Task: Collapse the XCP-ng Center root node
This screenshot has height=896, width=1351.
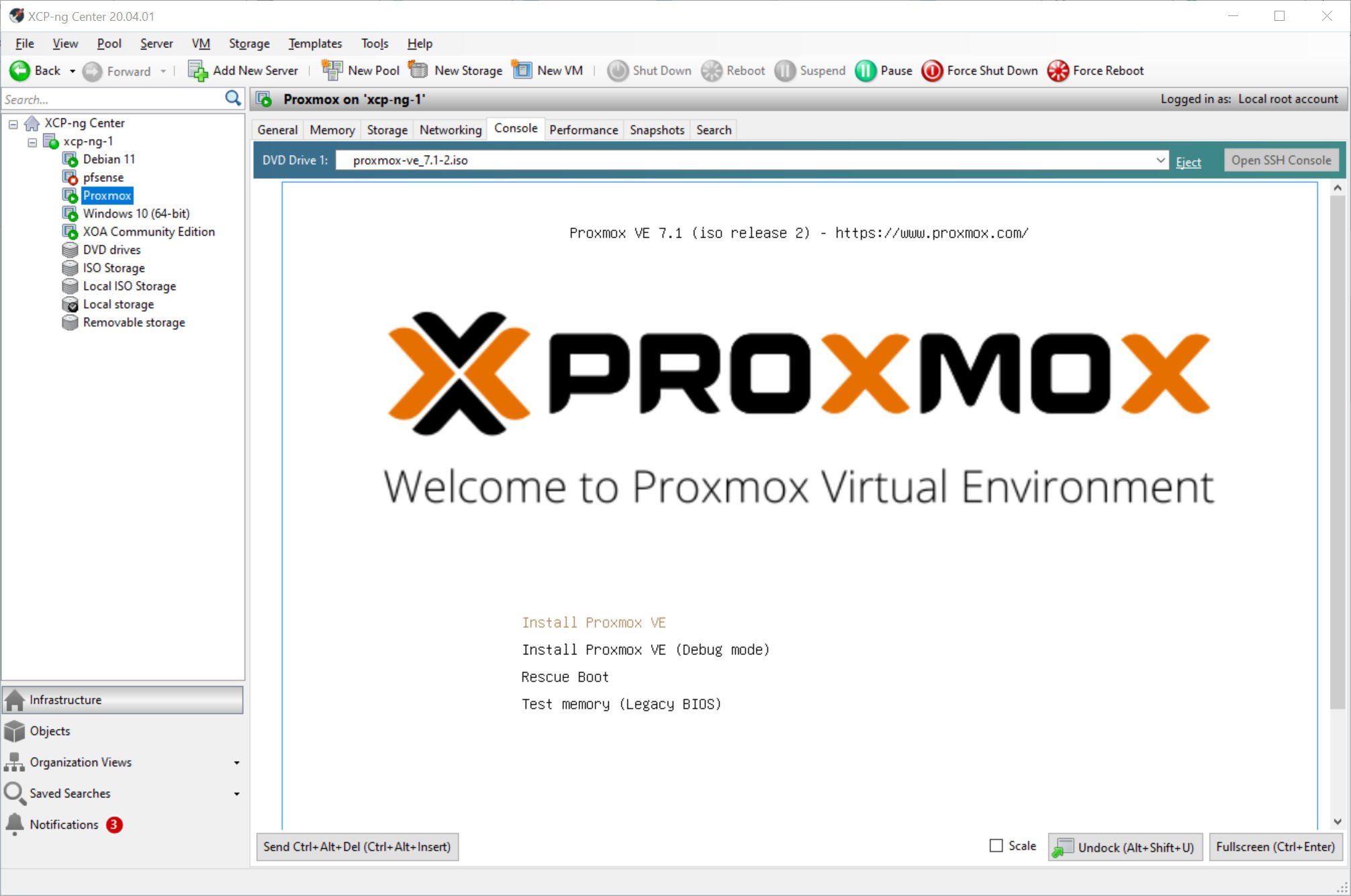Action: coord(13,123)
